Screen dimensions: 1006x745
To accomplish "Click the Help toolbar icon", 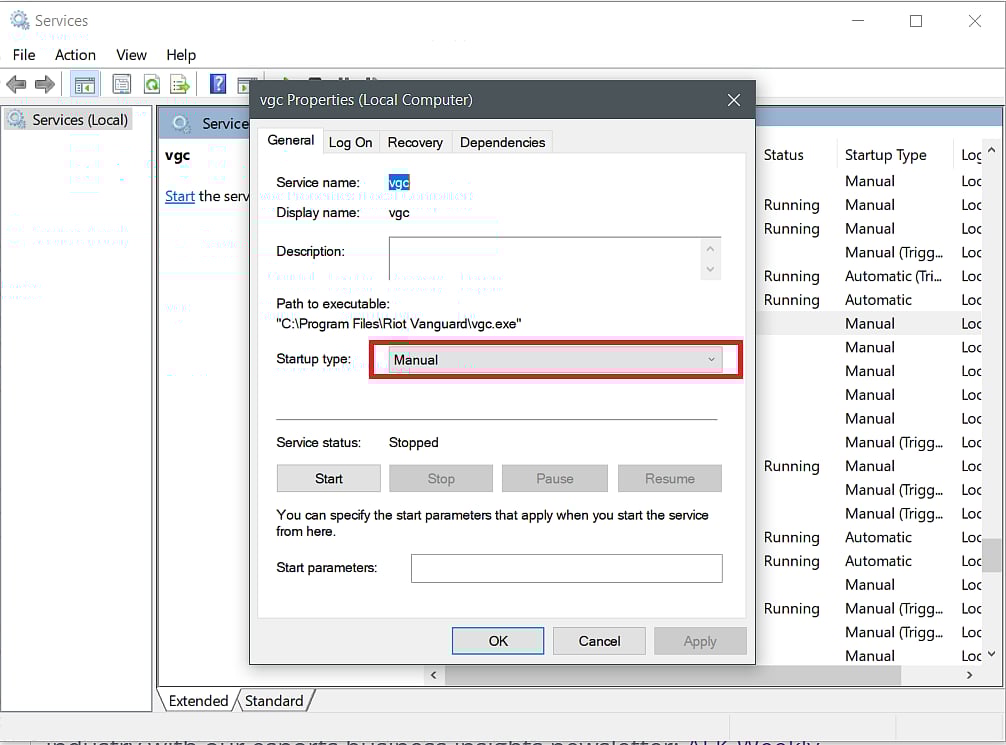I will tap(218, 85).
